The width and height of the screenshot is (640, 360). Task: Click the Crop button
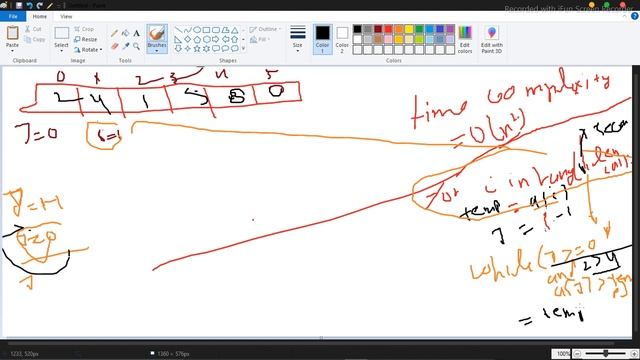(84, 29)
